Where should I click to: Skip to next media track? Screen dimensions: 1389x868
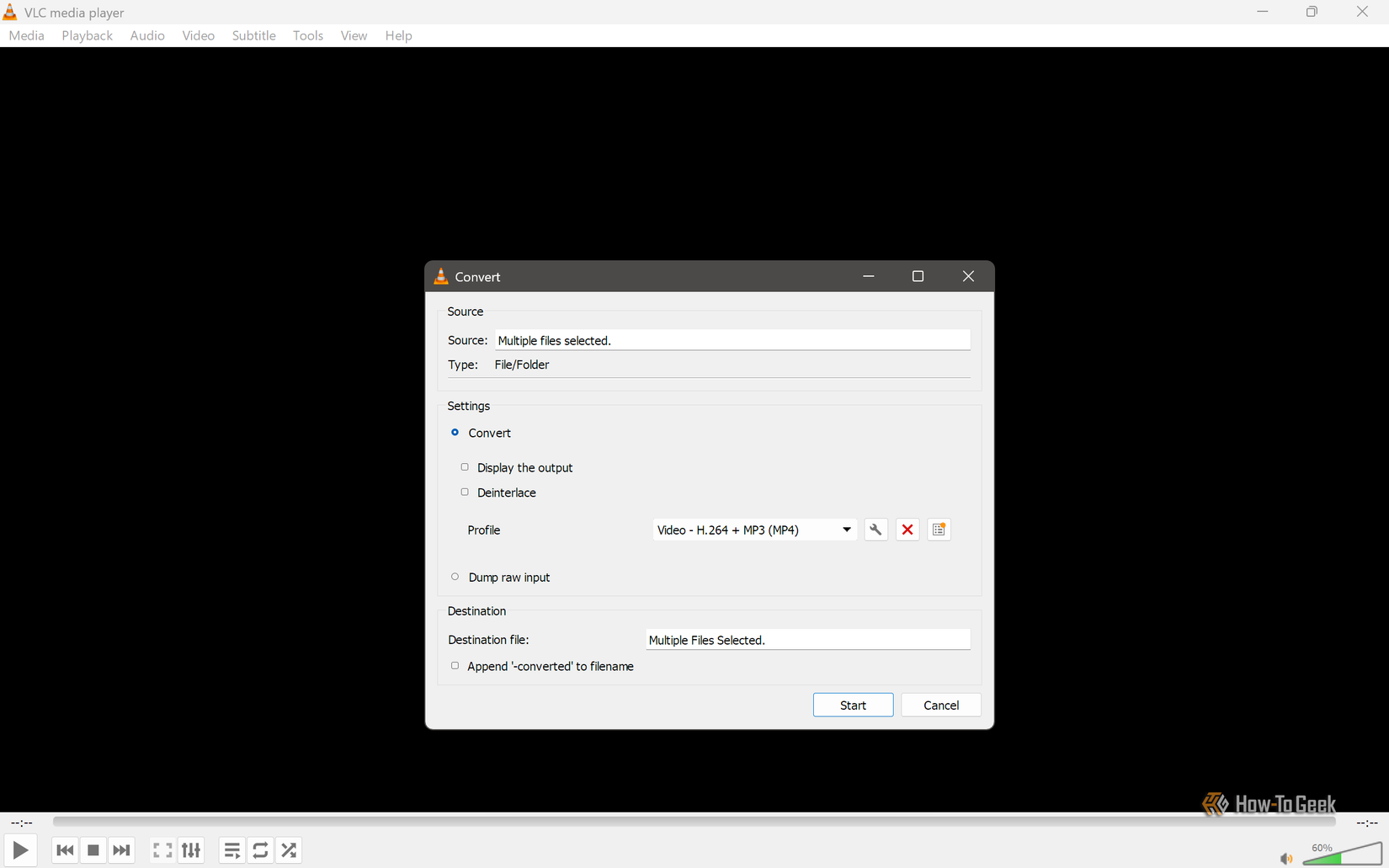click(x=121, y=850)
